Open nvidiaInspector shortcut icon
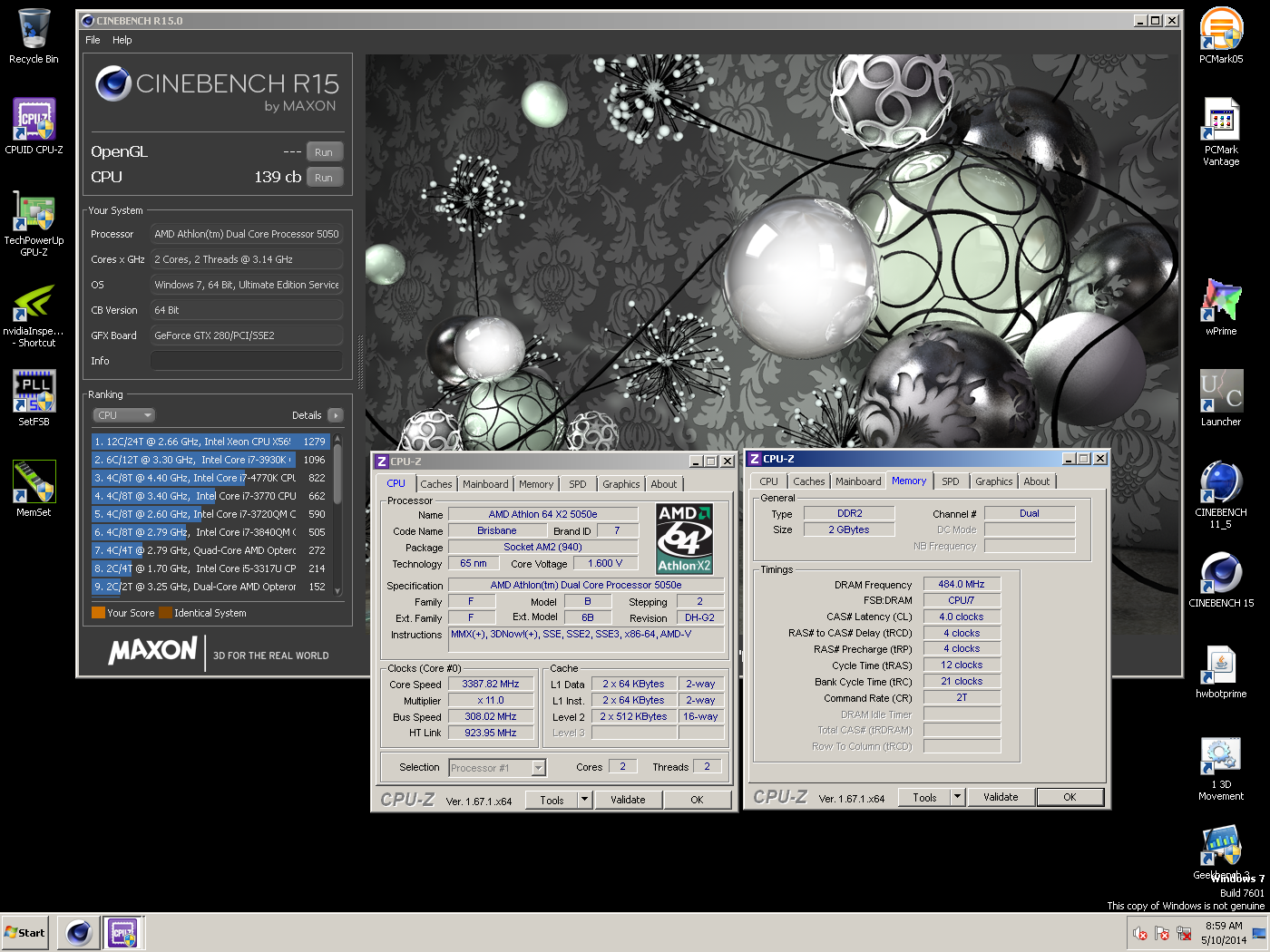 tap(34, 314)
